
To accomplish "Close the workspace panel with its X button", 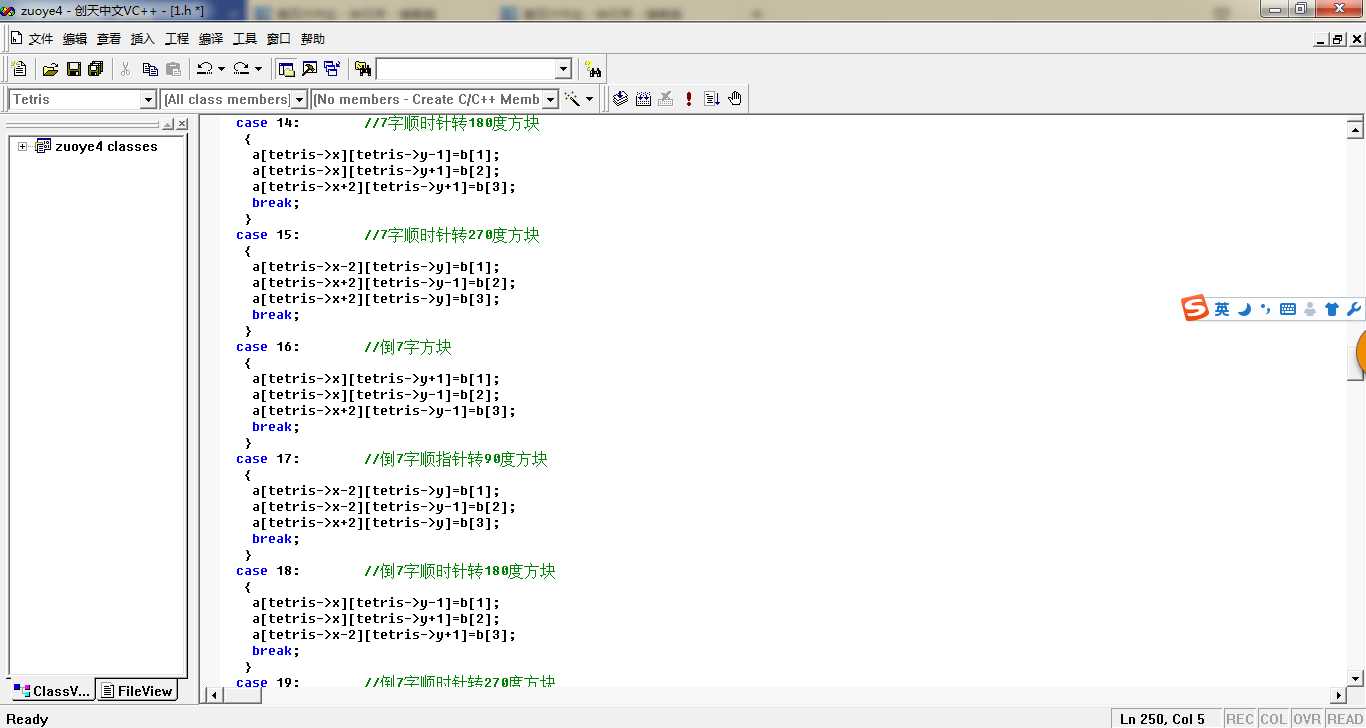I will click(x=182, y=124).
